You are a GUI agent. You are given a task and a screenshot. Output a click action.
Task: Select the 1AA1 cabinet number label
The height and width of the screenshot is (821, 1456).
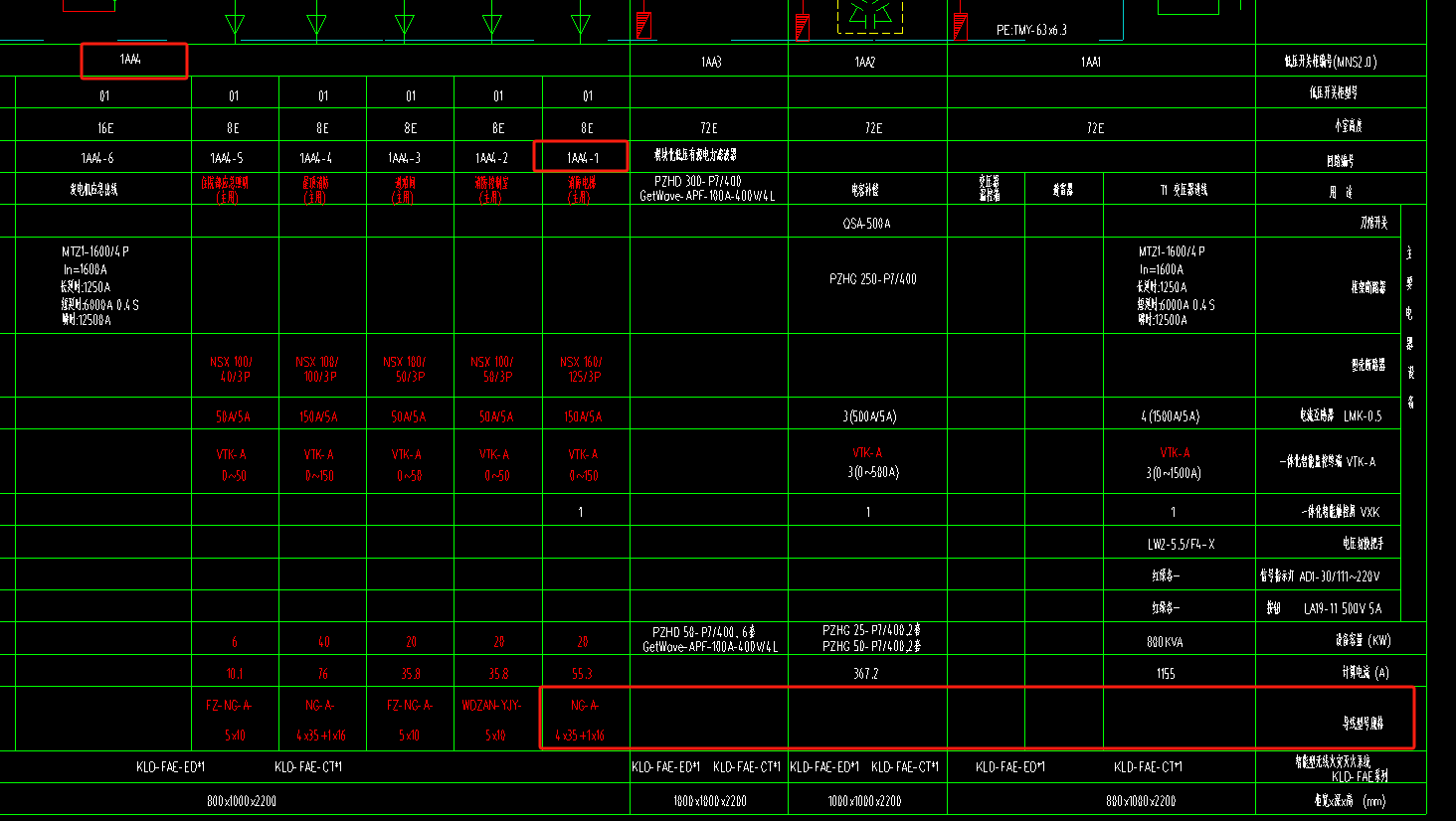1091,62
